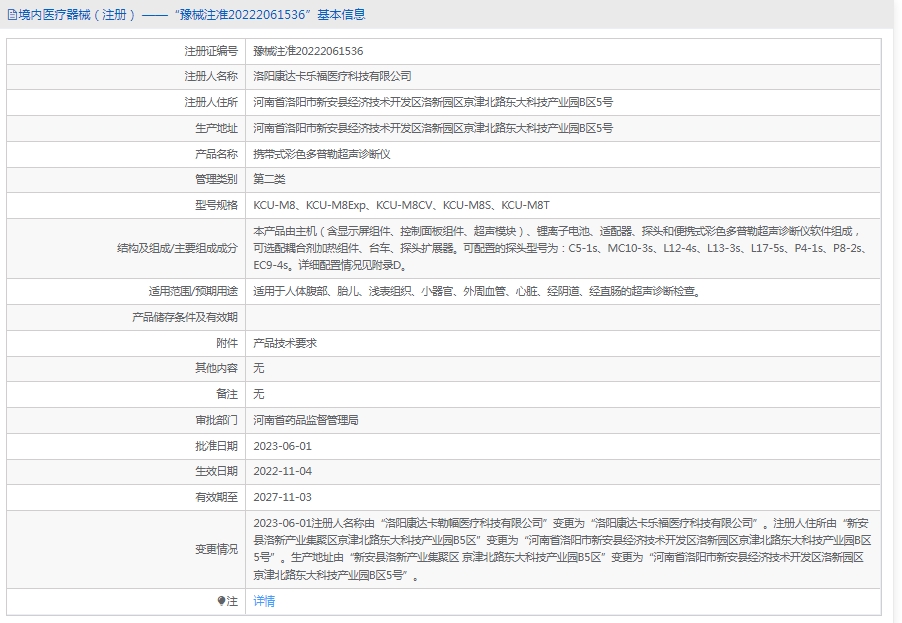Select the 第二类 value
The width and height of the screenshot is (902, 623).
pyautogui.click(x=269, y=179)
